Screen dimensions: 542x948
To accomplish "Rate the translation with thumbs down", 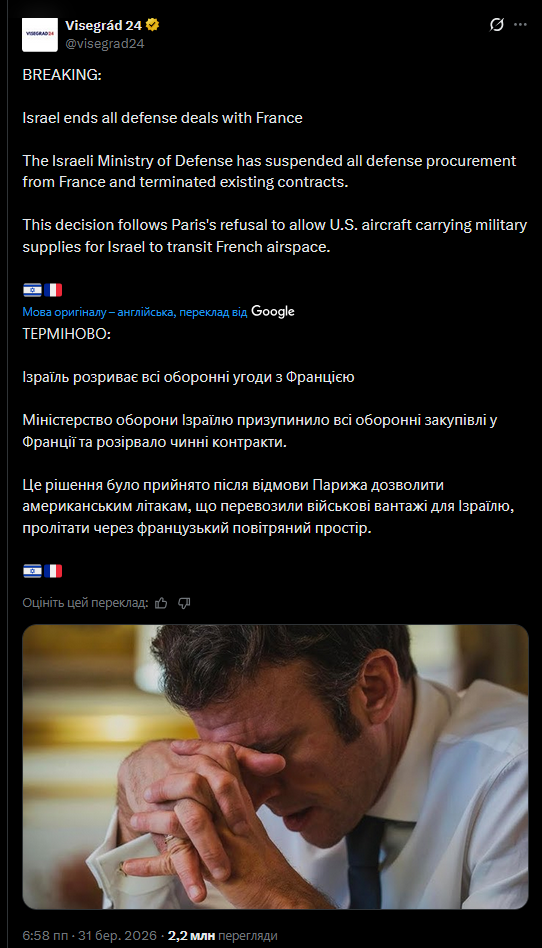I will [185, 603].
